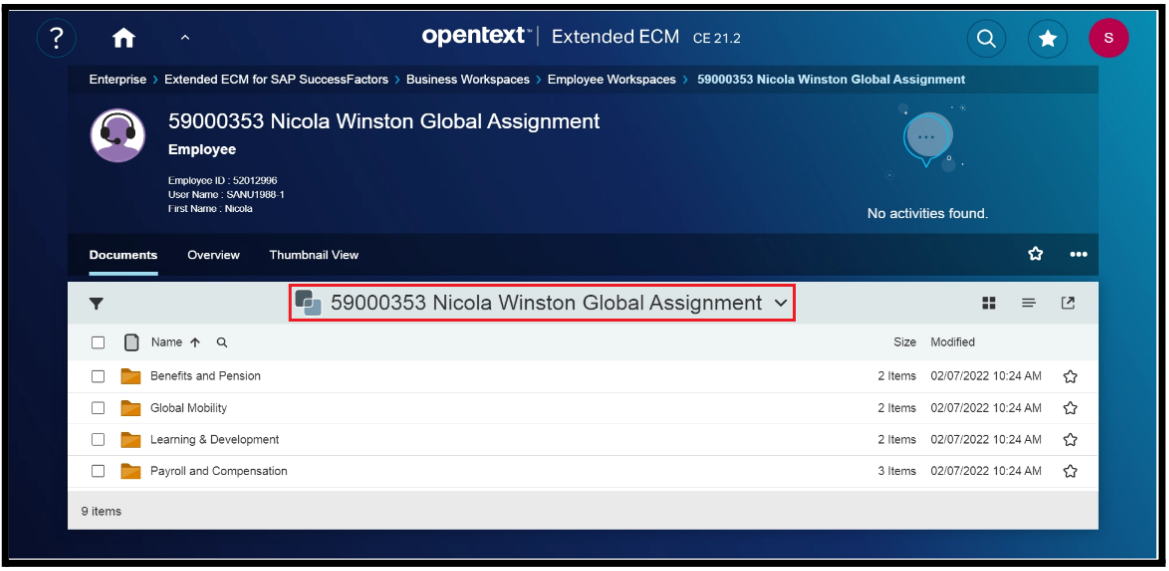
Task: Go to Employee Workspaces breadcrumb
Action: (x=611, y=80)
